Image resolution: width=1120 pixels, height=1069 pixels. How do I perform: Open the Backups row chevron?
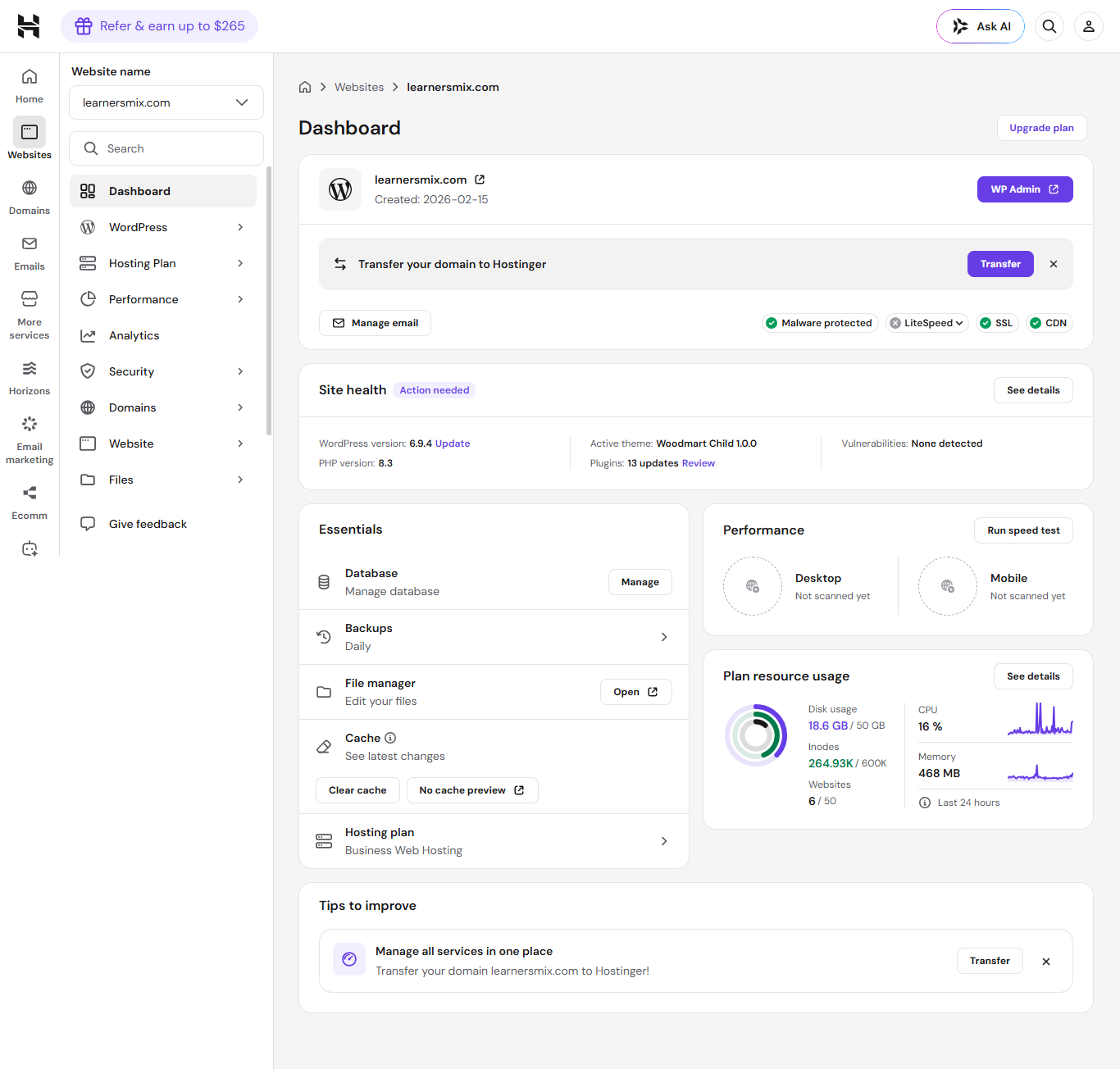tap(664, 637)
